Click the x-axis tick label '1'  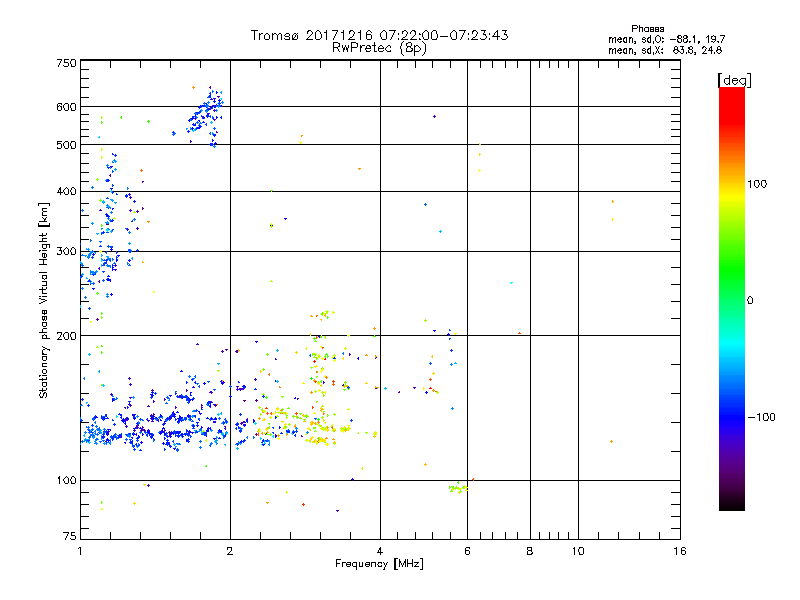click(80, 551)
